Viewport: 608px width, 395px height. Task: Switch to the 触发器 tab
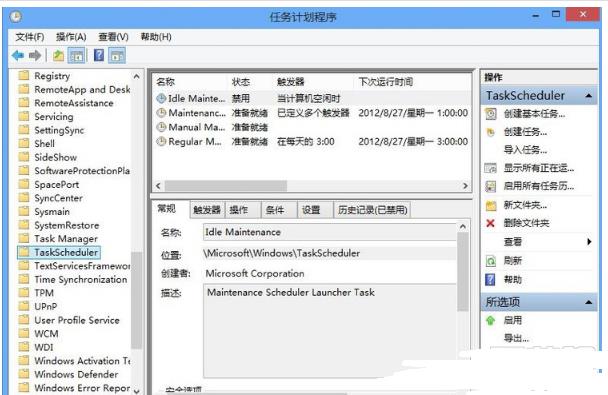pos(207,210)
